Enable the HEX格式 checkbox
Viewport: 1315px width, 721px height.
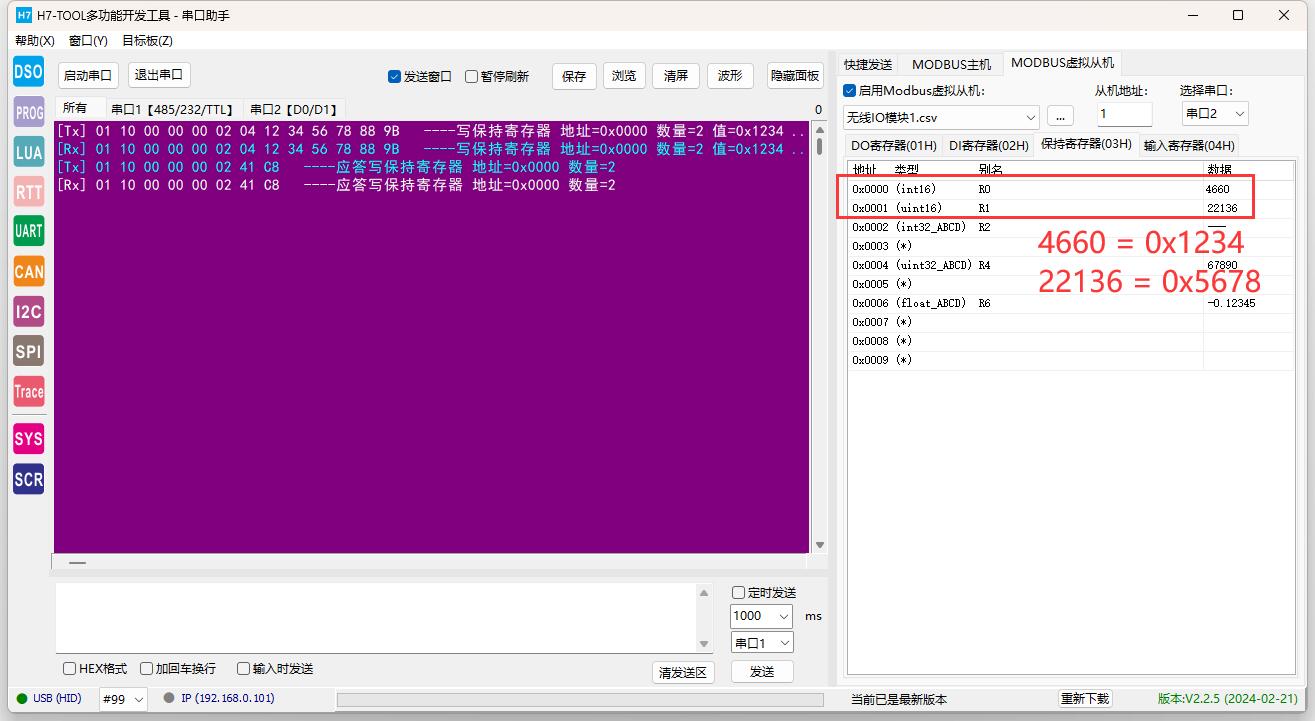[95, 668]
